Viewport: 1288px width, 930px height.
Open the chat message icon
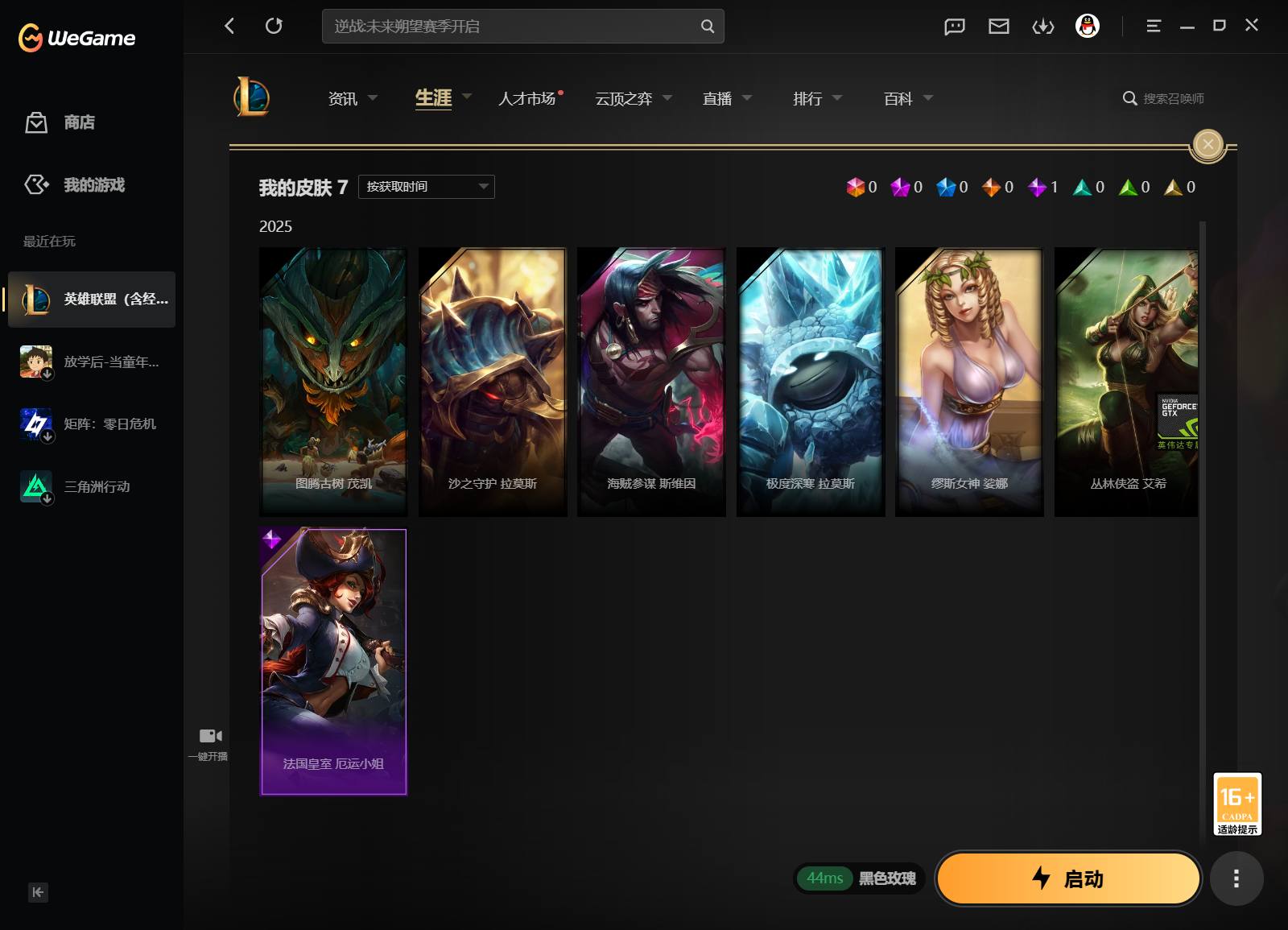(x=955, y=27)
